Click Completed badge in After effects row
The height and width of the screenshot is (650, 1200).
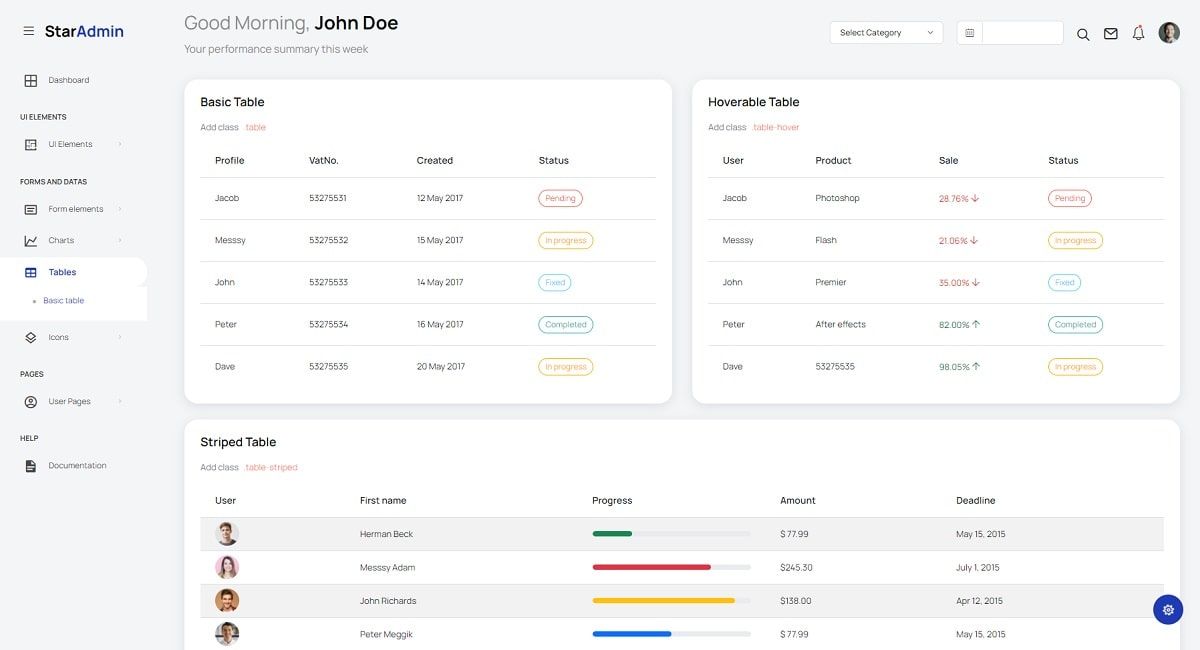pos(1075,324)
